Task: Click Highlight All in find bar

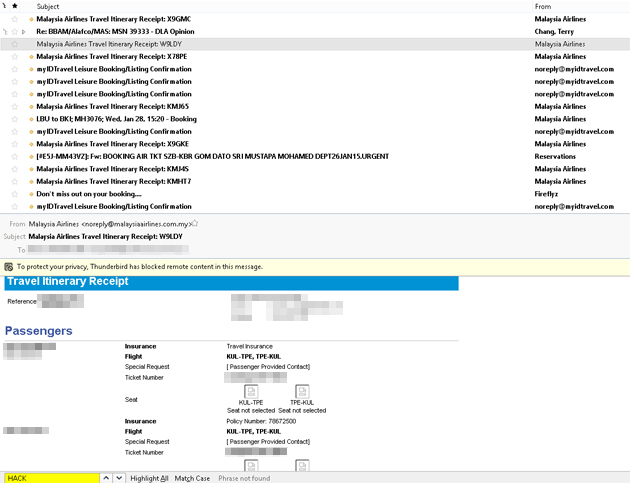Action: 149,478
